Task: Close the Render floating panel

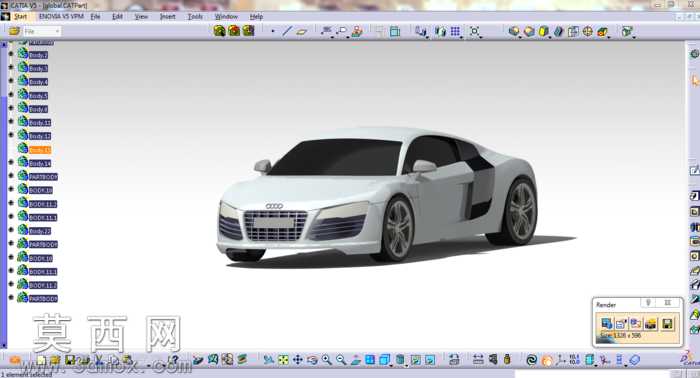Action: [x=667, y=303]
